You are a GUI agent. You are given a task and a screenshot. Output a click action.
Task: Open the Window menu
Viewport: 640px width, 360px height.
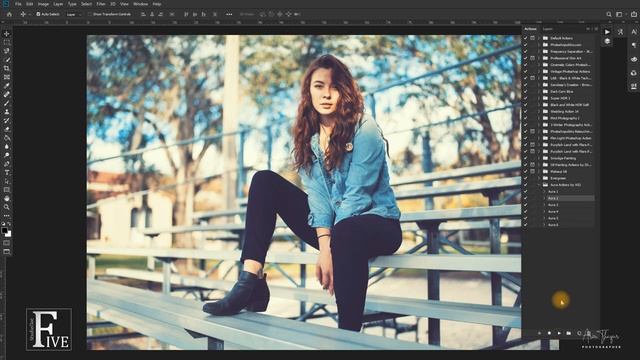pyautogui.click(x=140, y=4)
